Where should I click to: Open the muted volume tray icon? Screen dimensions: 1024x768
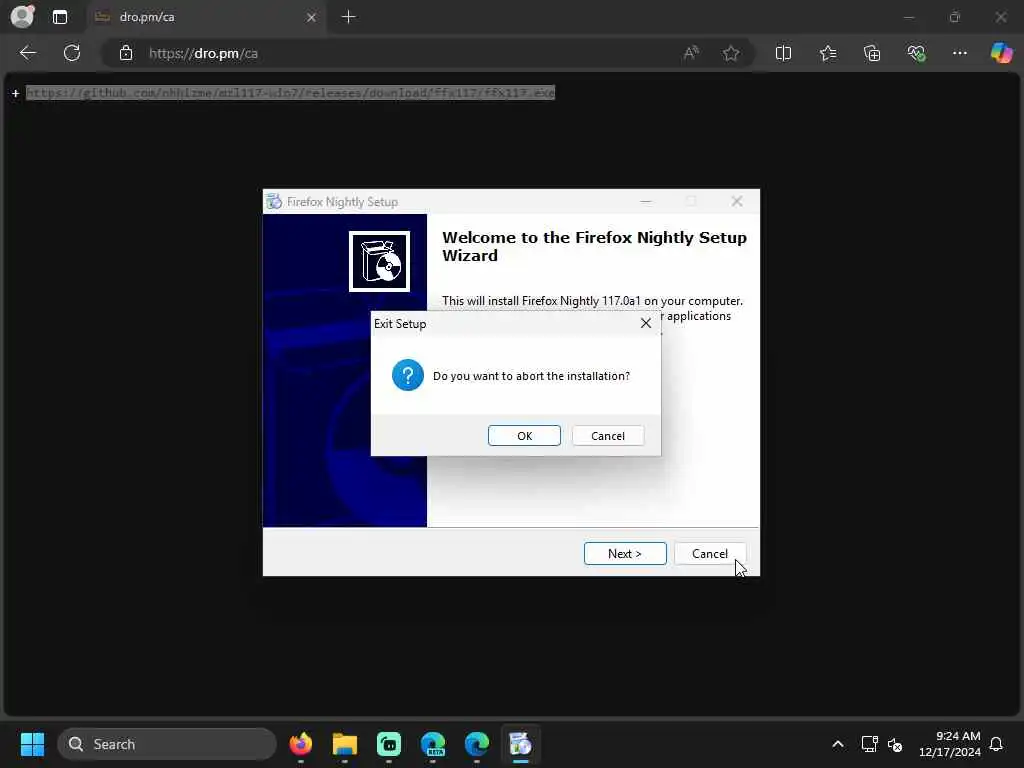pos(895,744)
